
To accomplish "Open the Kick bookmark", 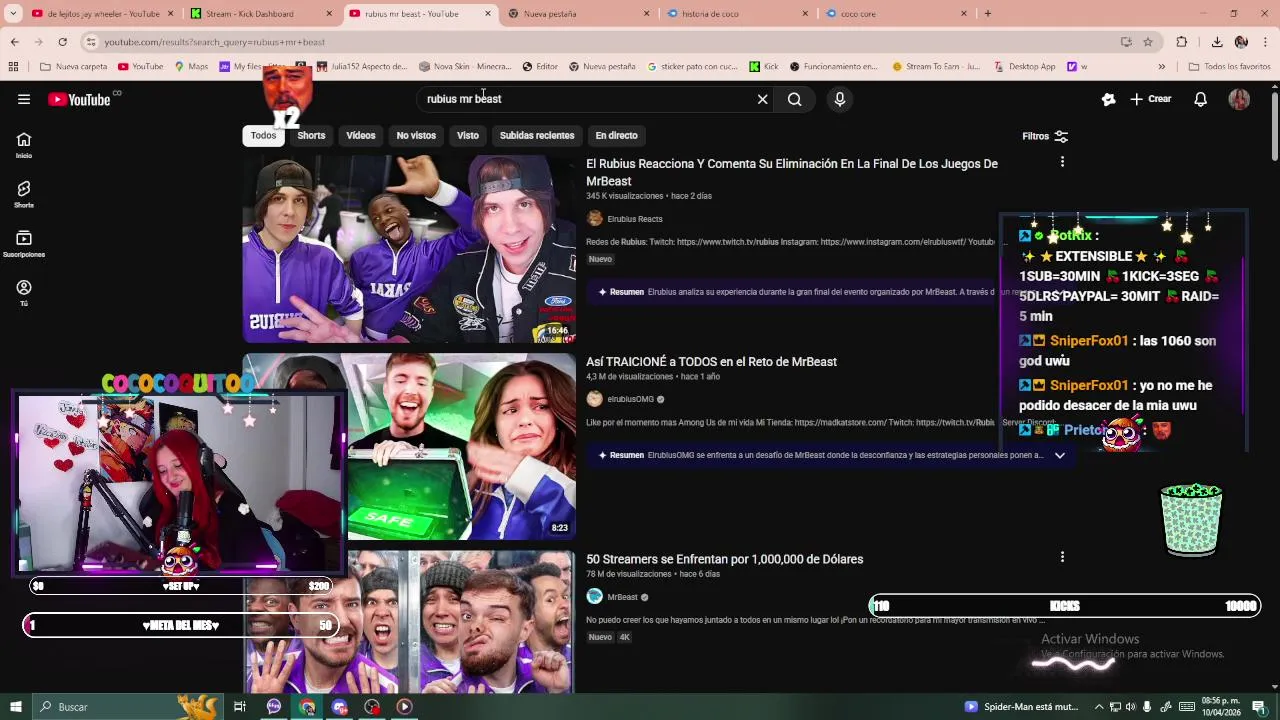I will click(763, 67).
